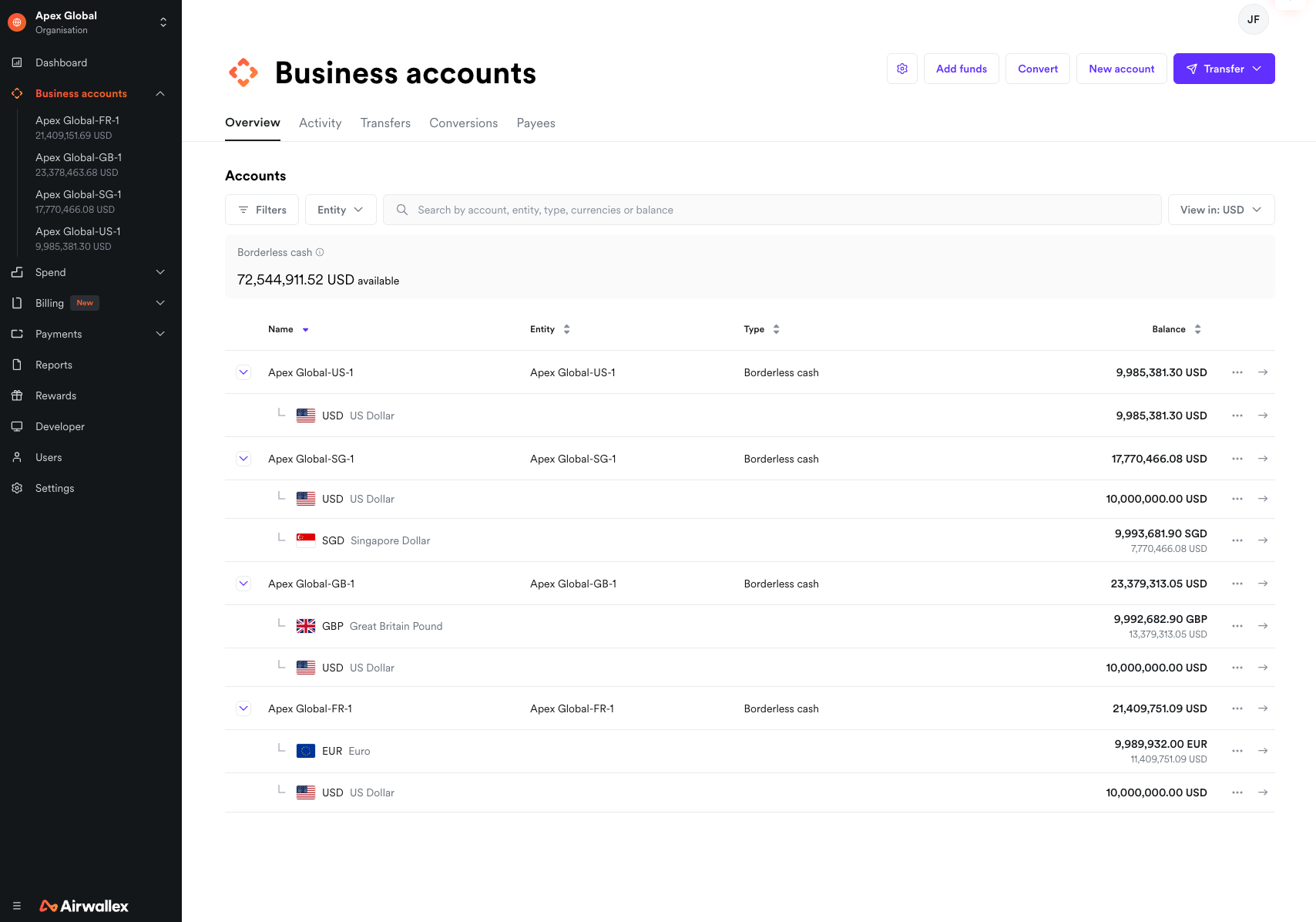
Task: Open Developer in the sidebar
Action: pos(60,426)
